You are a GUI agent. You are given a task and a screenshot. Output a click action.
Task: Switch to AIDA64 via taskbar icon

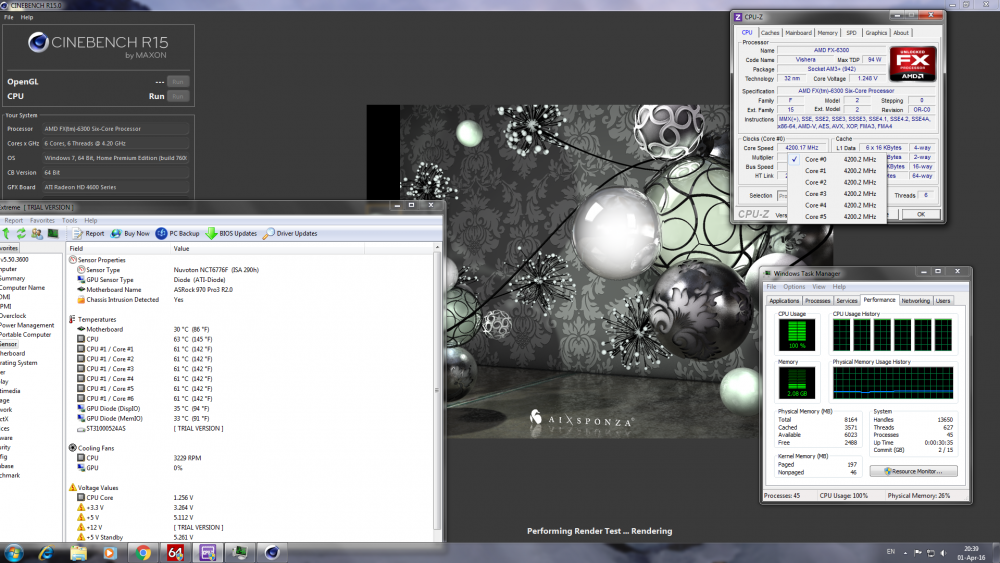[x=175, y=553]
